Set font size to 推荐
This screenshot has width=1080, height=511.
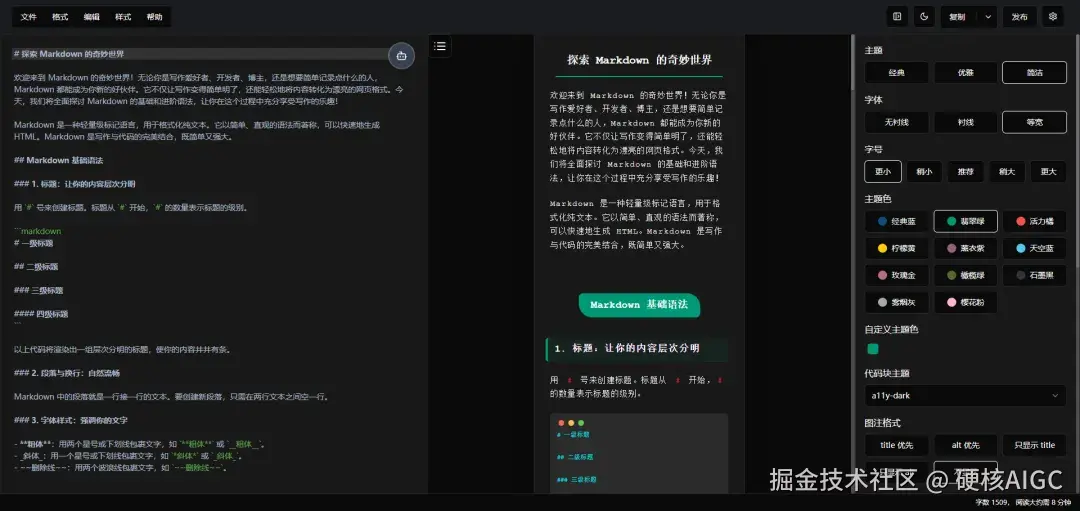coord(966,171)
